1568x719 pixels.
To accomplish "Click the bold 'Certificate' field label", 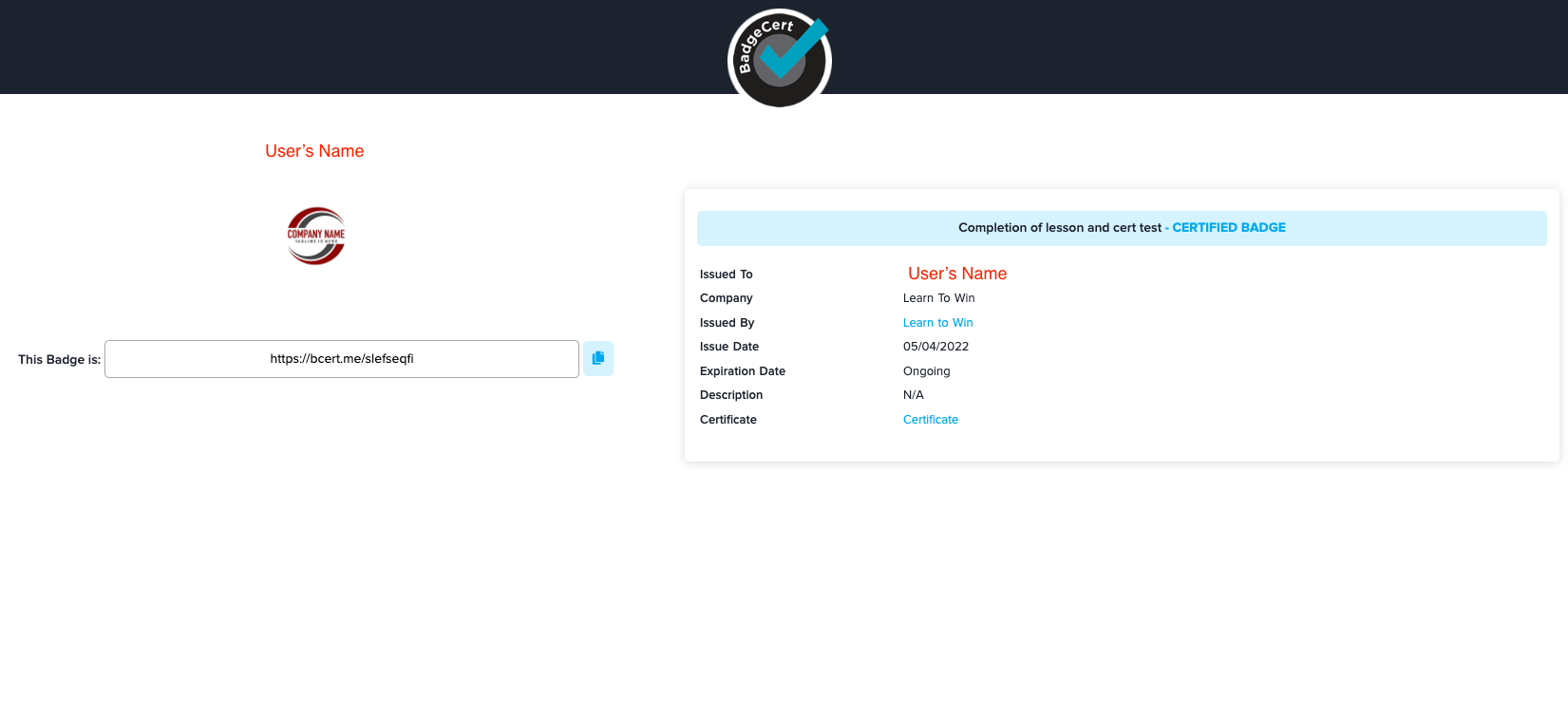I will pyautogui.click(x=727, y=420).
